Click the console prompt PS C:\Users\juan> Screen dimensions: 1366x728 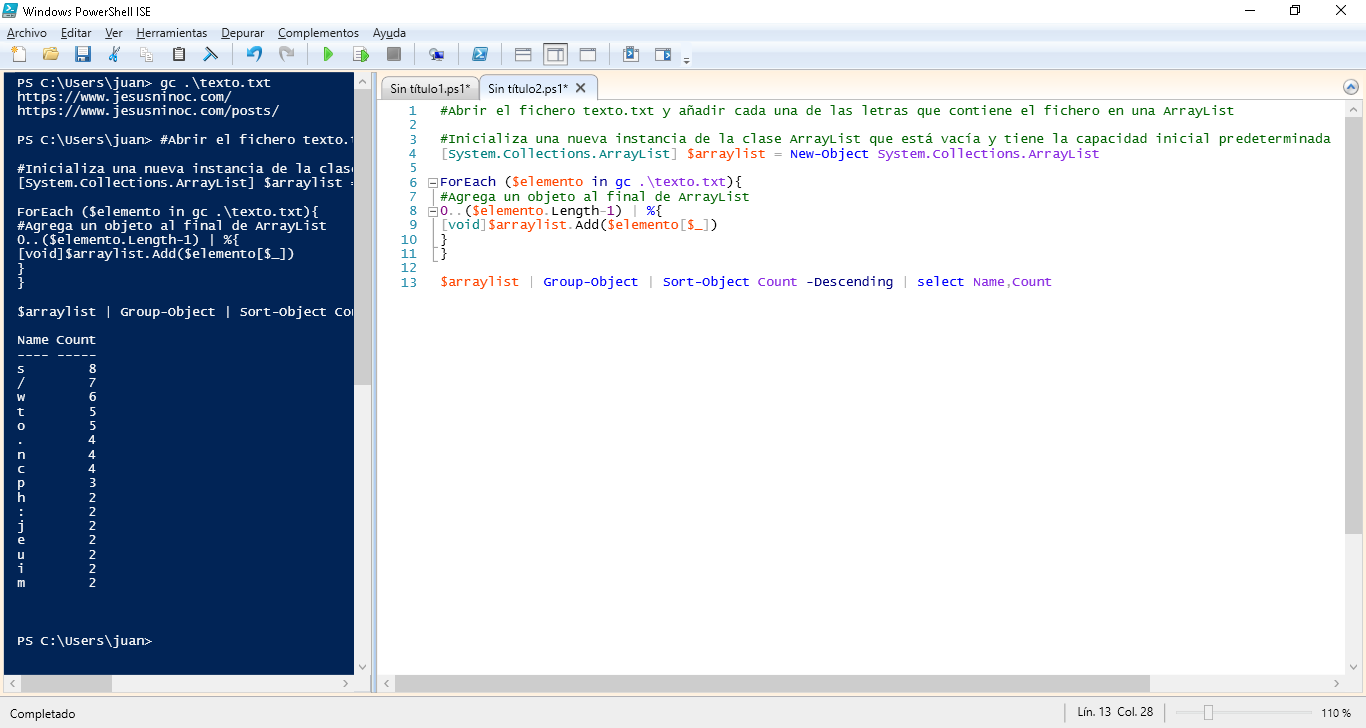[84, 641]
